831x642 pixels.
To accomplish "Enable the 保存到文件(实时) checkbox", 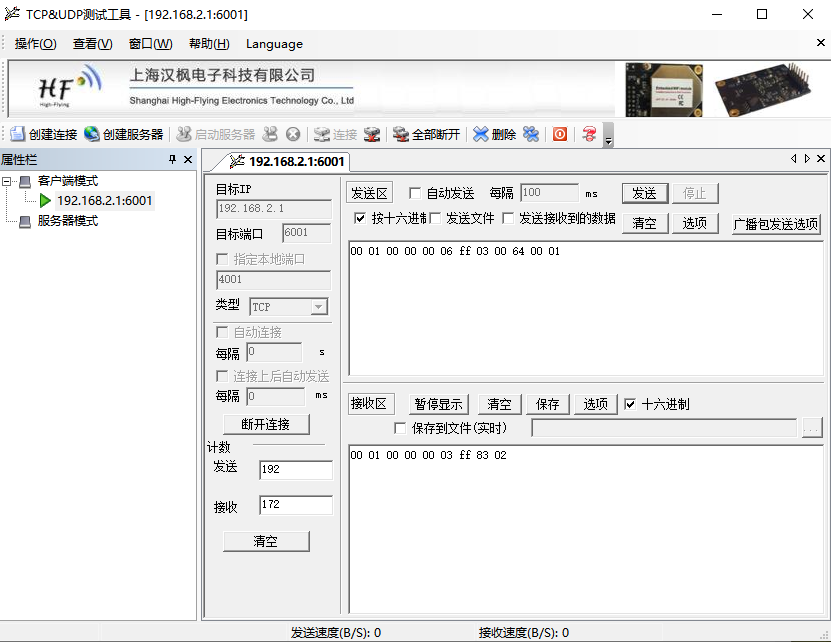I will pos(400,427).
